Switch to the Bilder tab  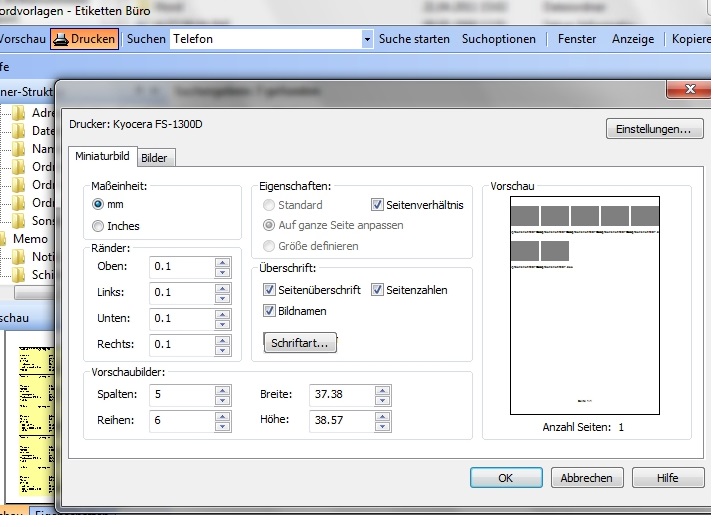coord(154,158)
